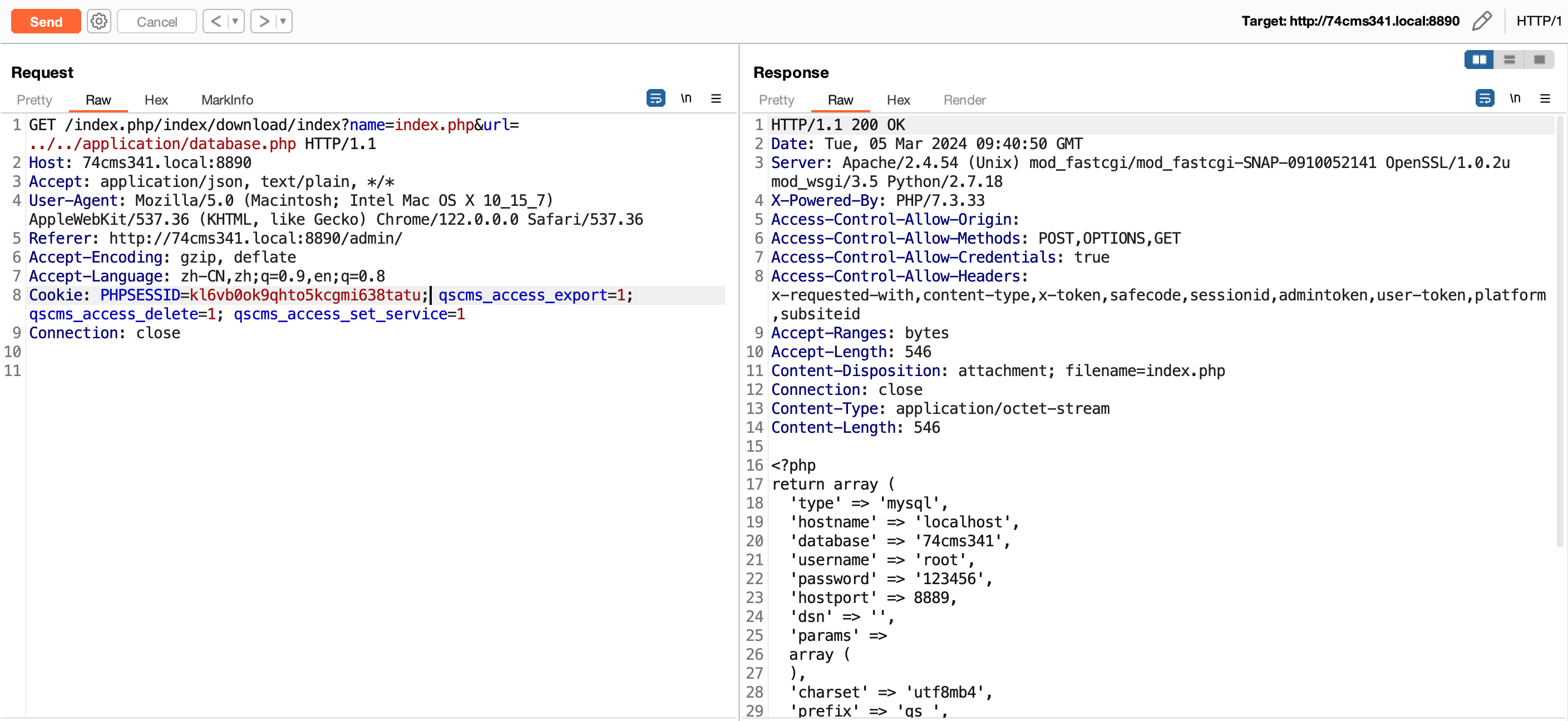
Task: Open history dropdown beside back arrow
Action: click(235, 21)
